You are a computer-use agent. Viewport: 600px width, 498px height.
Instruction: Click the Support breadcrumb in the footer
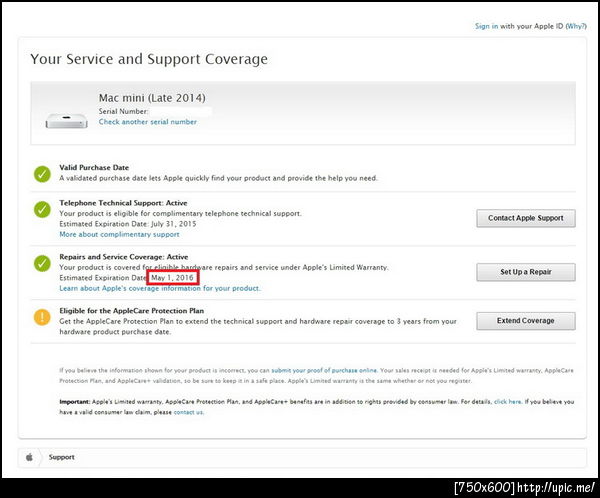tap(62, 457)
